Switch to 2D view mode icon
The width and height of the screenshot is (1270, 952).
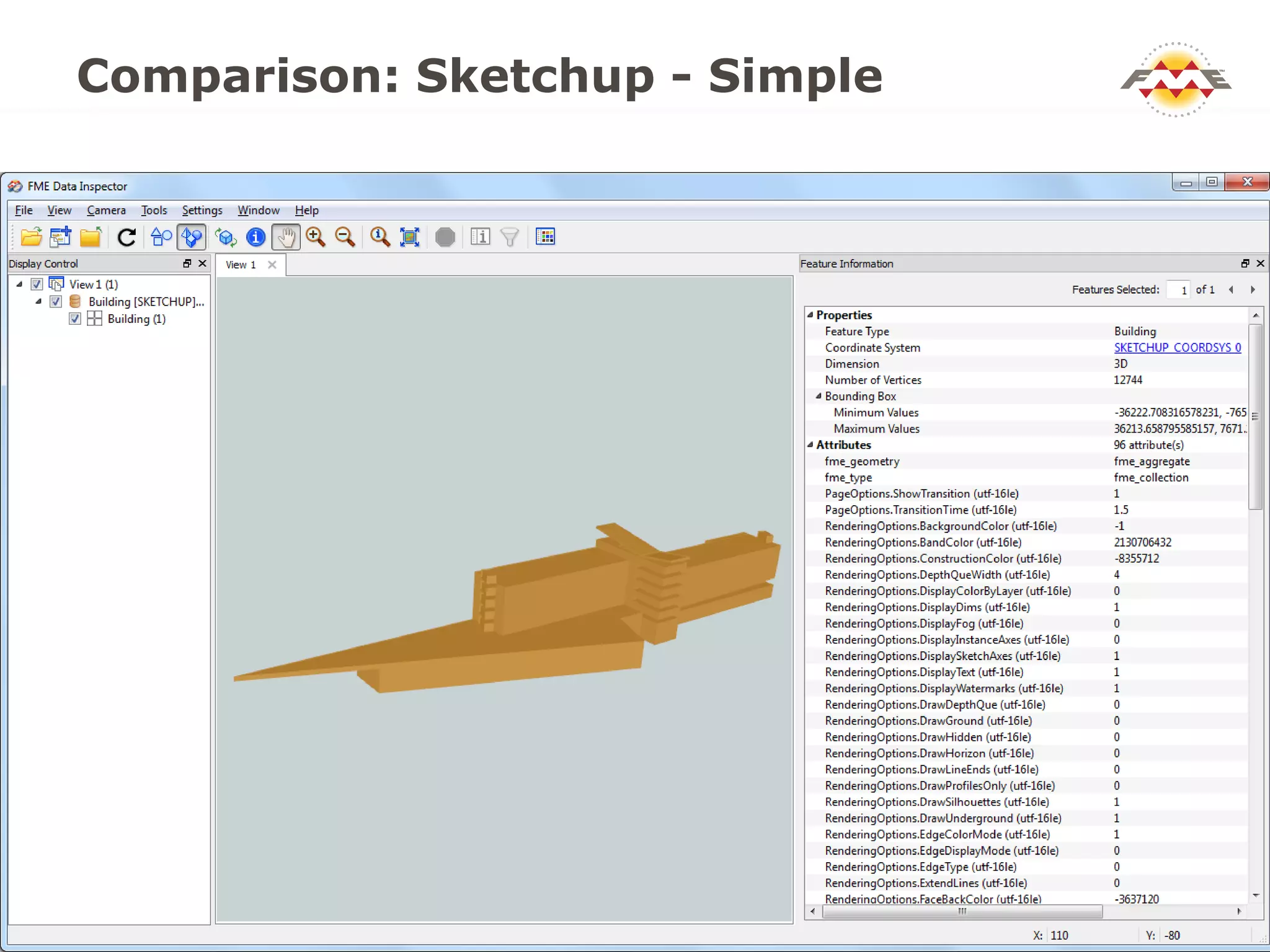(161, 237)
